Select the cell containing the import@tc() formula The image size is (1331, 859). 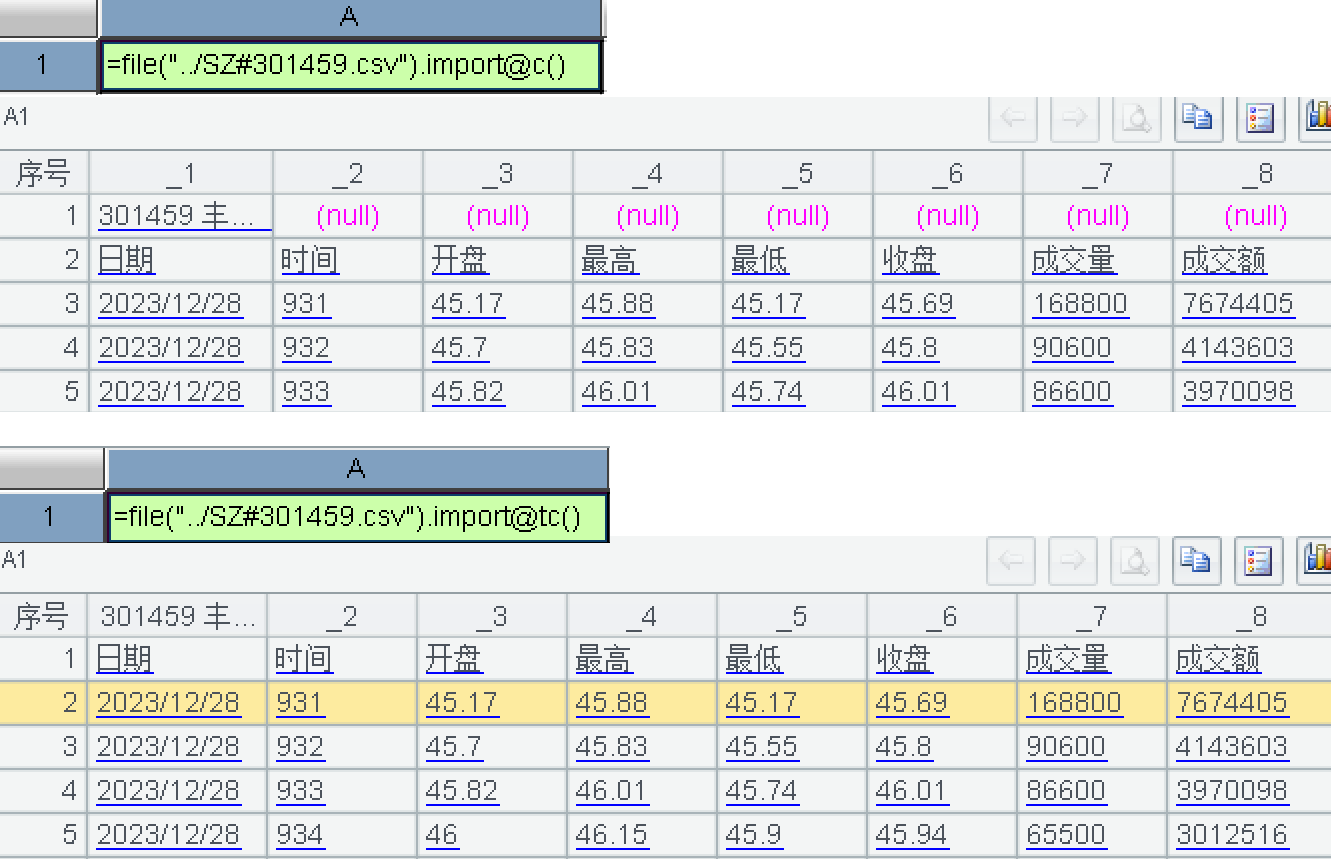pos(357,517)
